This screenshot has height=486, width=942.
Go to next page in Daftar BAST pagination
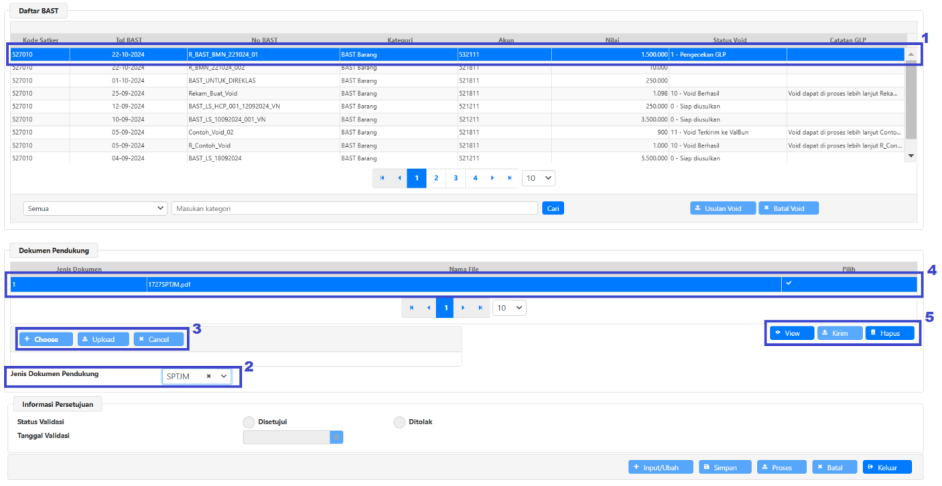pos(493,178)
